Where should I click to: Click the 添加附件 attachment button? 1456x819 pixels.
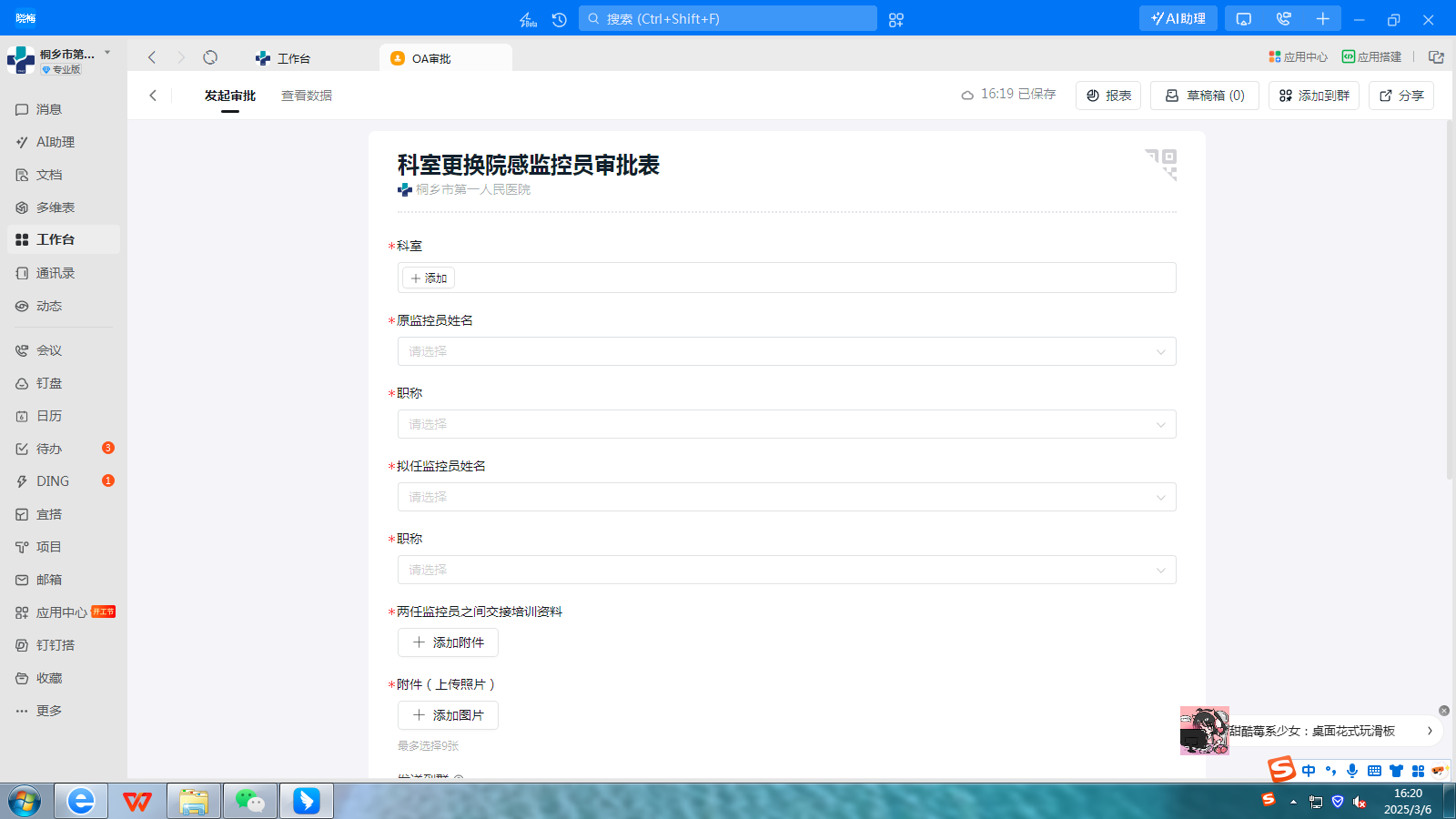point(447,642)
